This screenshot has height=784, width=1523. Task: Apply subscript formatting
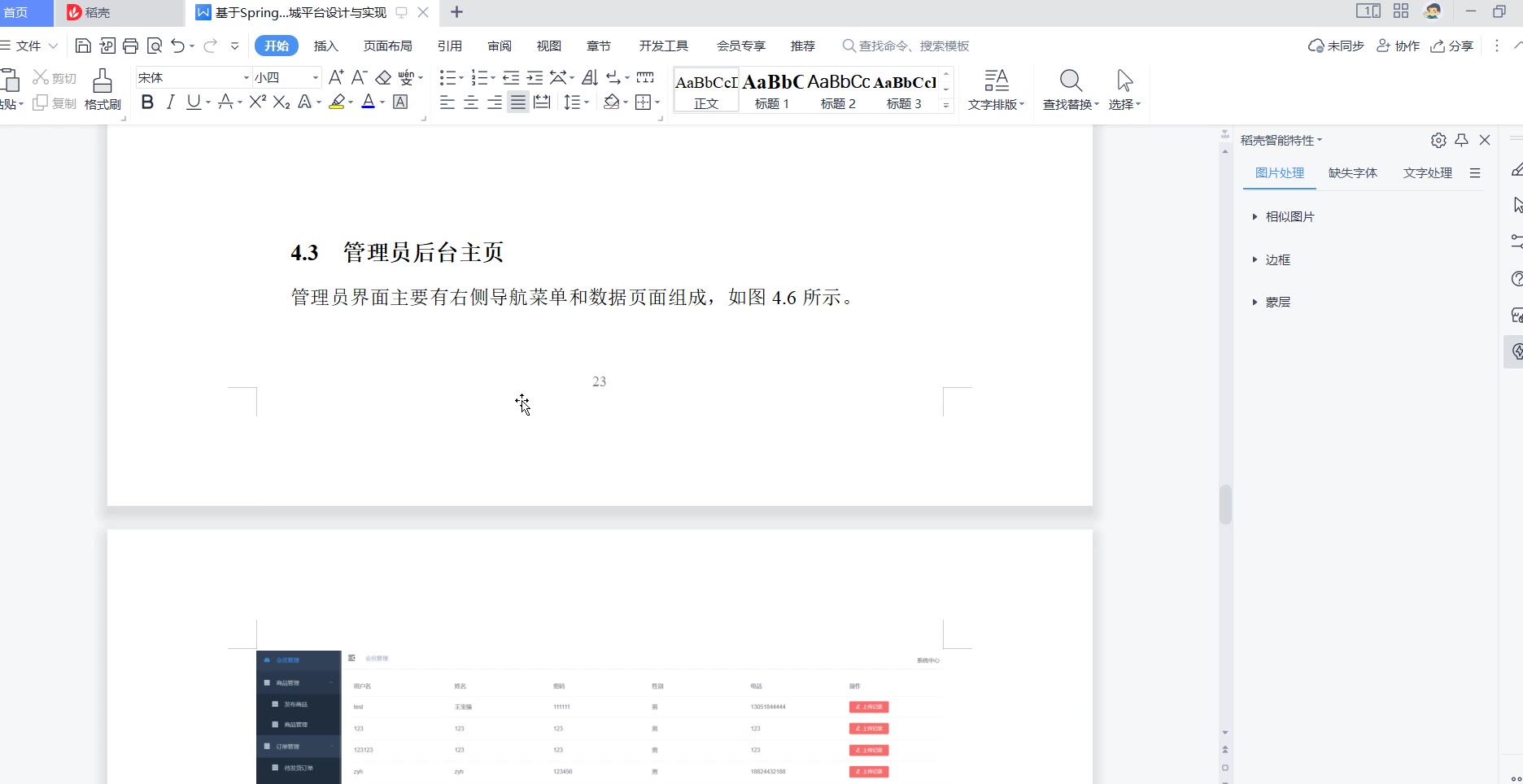281,102
